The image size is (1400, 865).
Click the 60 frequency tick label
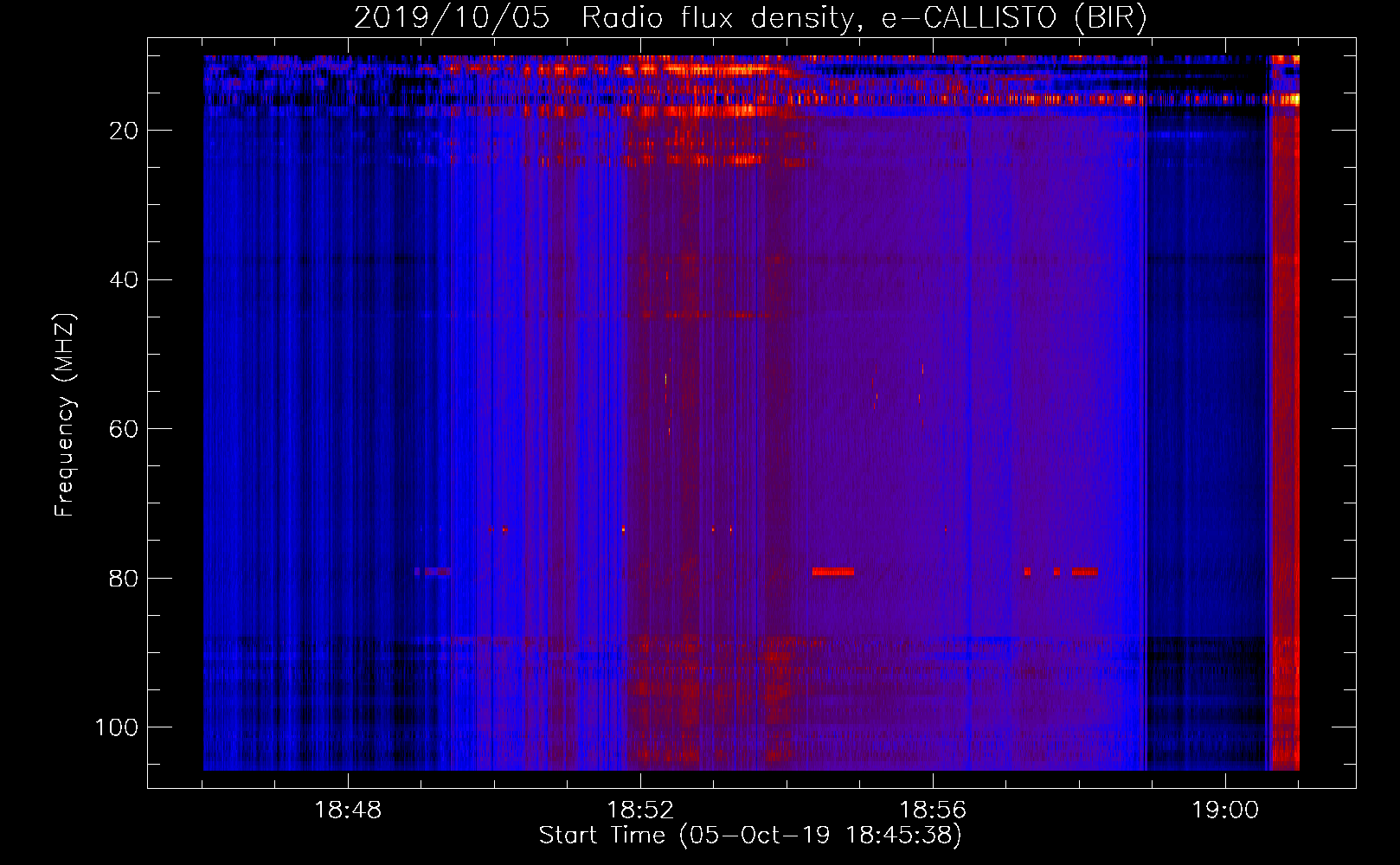[x=125, y=429]
